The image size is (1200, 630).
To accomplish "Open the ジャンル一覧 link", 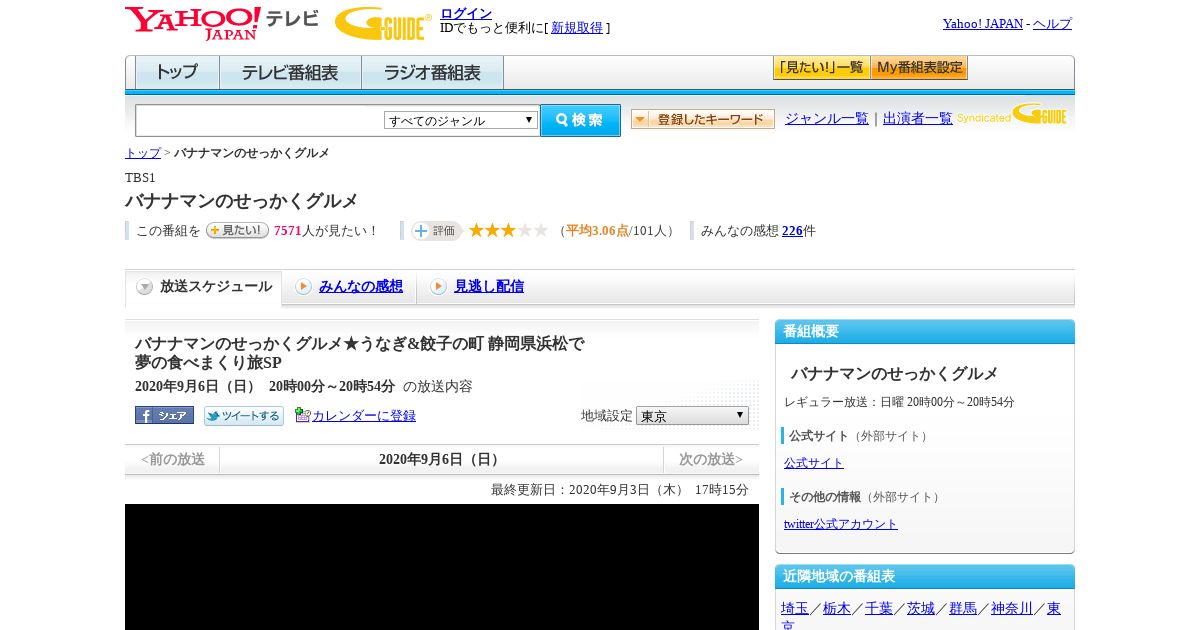I will [x=827, y=118].
